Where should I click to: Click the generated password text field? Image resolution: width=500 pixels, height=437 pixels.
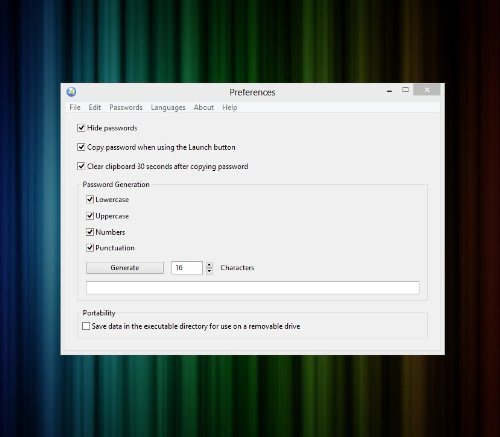[253, 288]
